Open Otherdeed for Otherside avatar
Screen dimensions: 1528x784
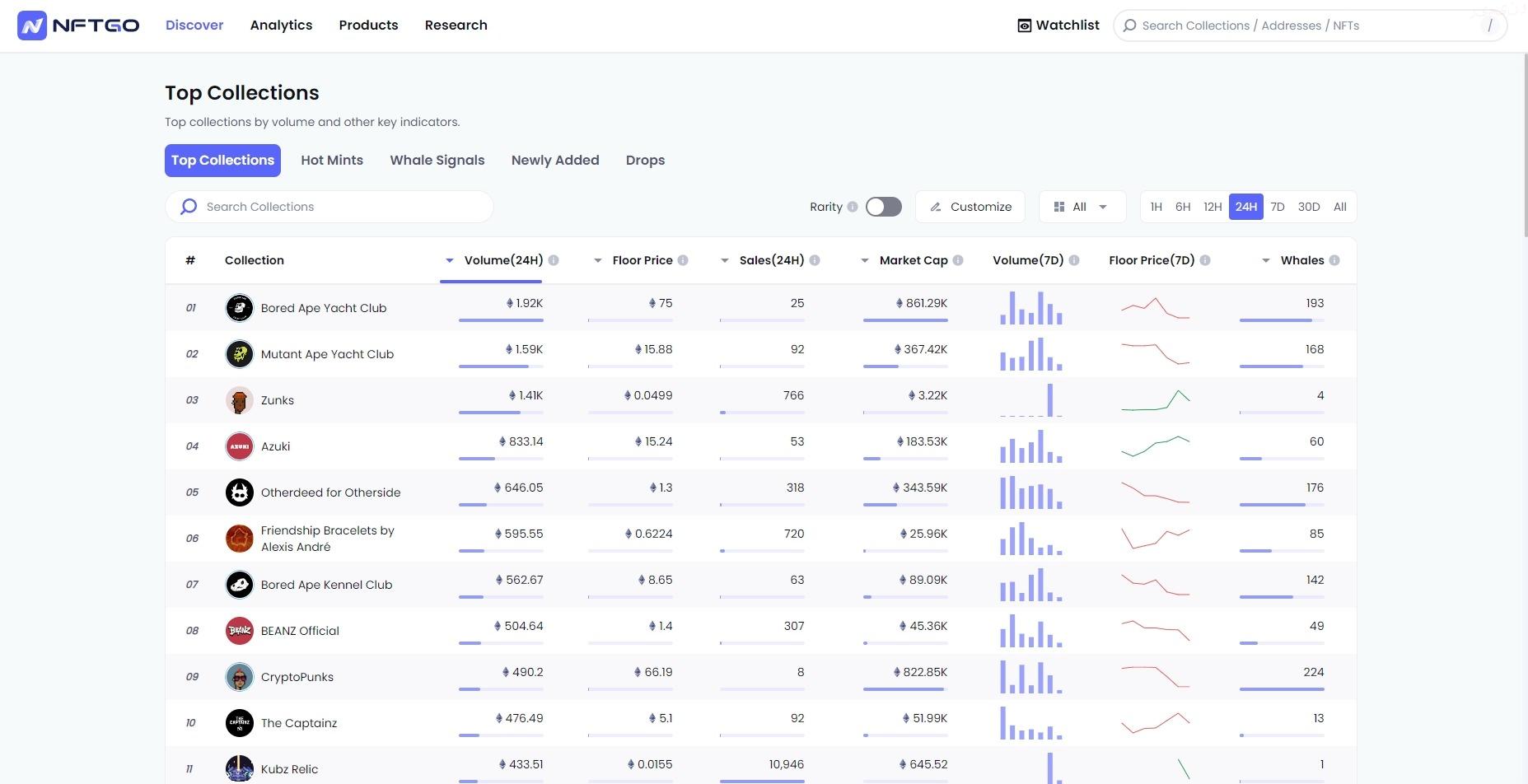[x=239, y=492]
